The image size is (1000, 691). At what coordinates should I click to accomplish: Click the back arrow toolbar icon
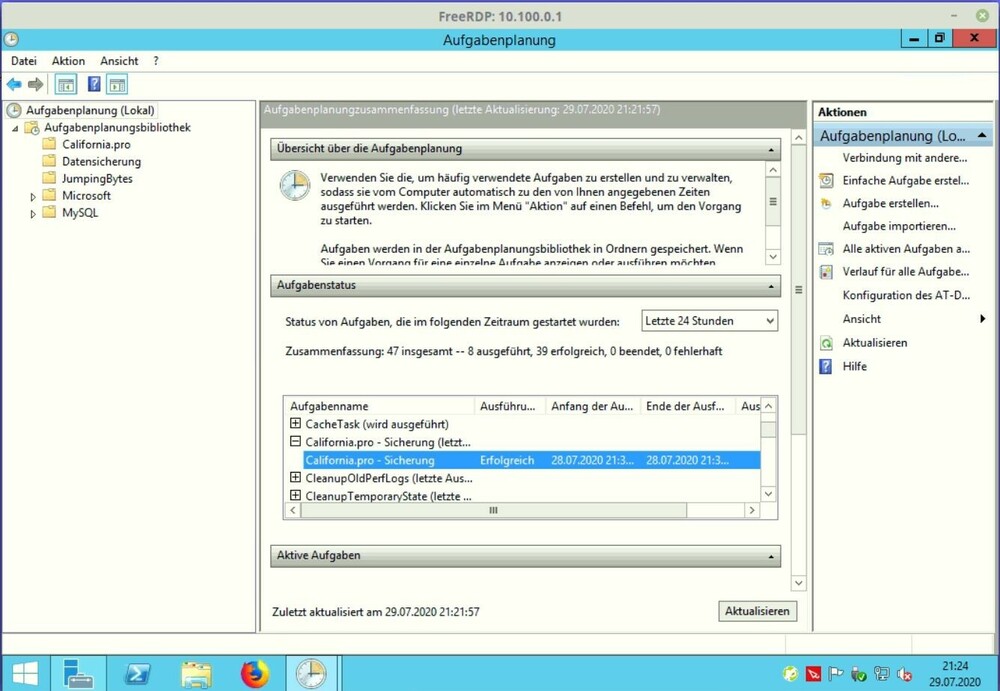14,85
